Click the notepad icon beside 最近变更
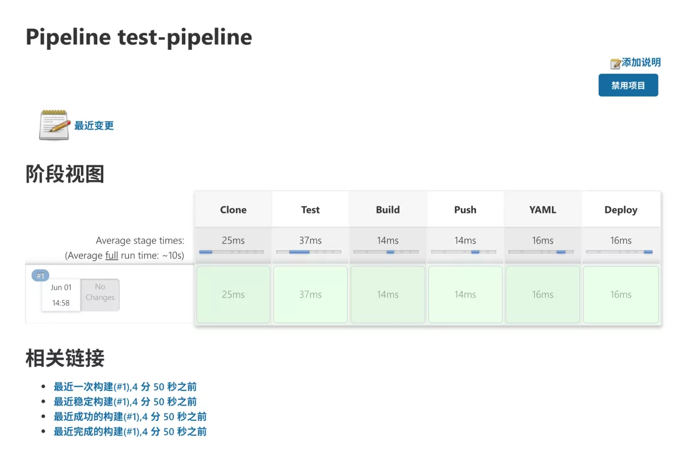This screenshot has height=450, width=685. [x=54, y=125]
